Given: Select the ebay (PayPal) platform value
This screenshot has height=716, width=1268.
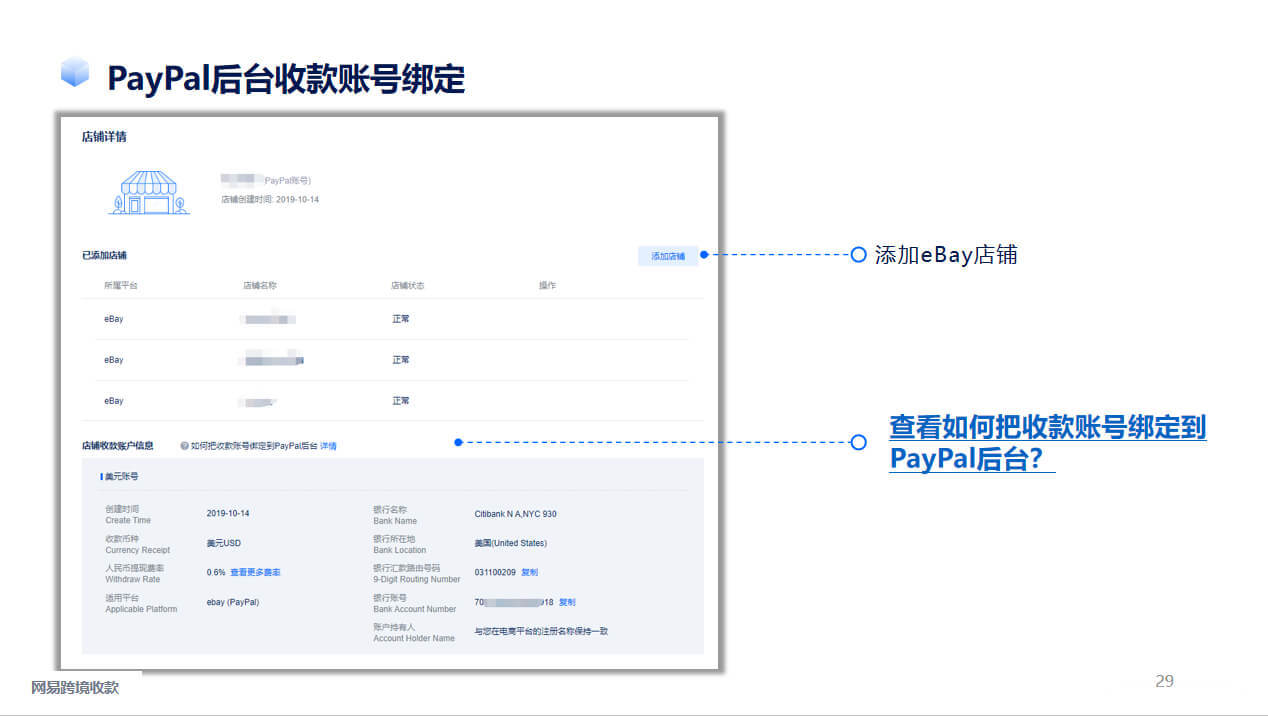Looking at the screenshot, I should 232,602.
